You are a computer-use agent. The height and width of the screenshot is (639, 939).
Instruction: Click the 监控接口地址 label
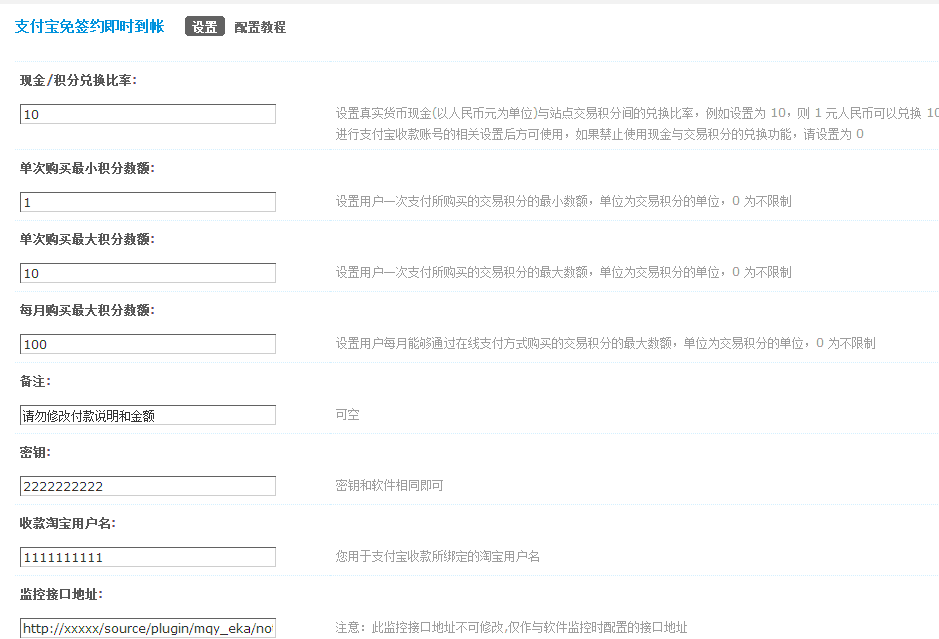point(61,594)
